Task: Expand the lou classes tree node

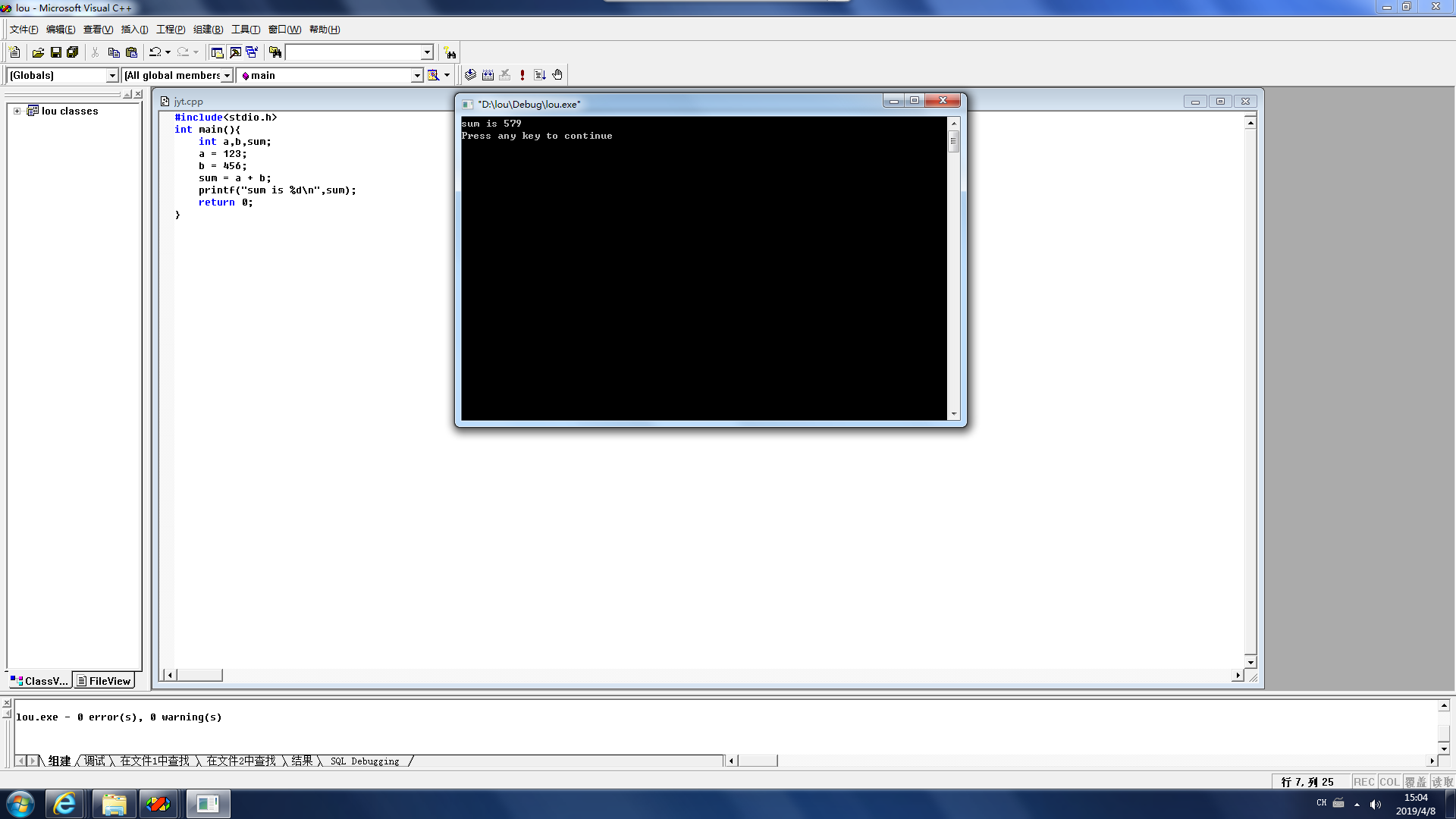Action: pyautogui.click(x=17, y=111)
